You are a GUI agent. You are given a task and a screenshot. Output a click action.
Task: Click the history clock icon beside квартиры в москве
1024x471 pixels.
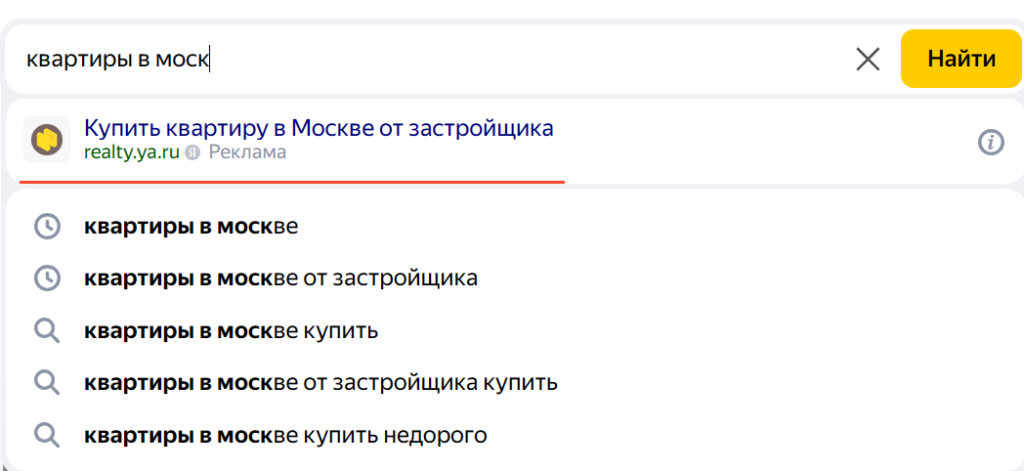point(47,227)
